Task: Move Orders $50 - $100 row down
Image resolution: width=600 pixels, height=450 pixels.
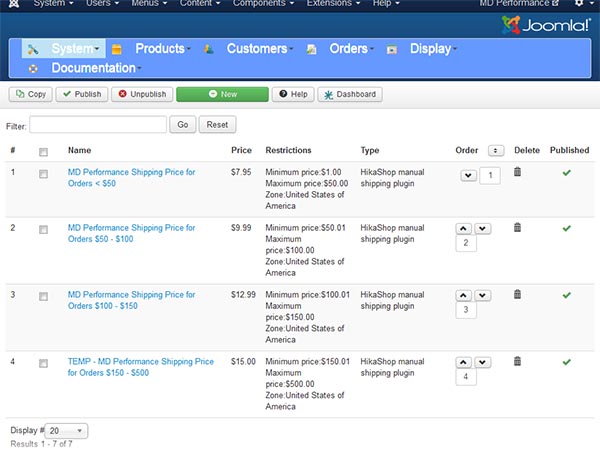Action: 483,229
